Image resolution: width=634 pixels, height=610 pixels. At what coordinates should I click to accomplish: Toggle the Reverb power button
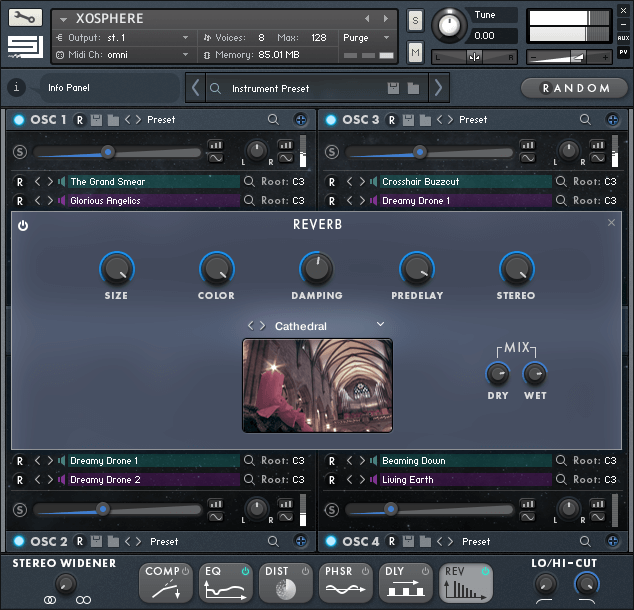(23, 226)
